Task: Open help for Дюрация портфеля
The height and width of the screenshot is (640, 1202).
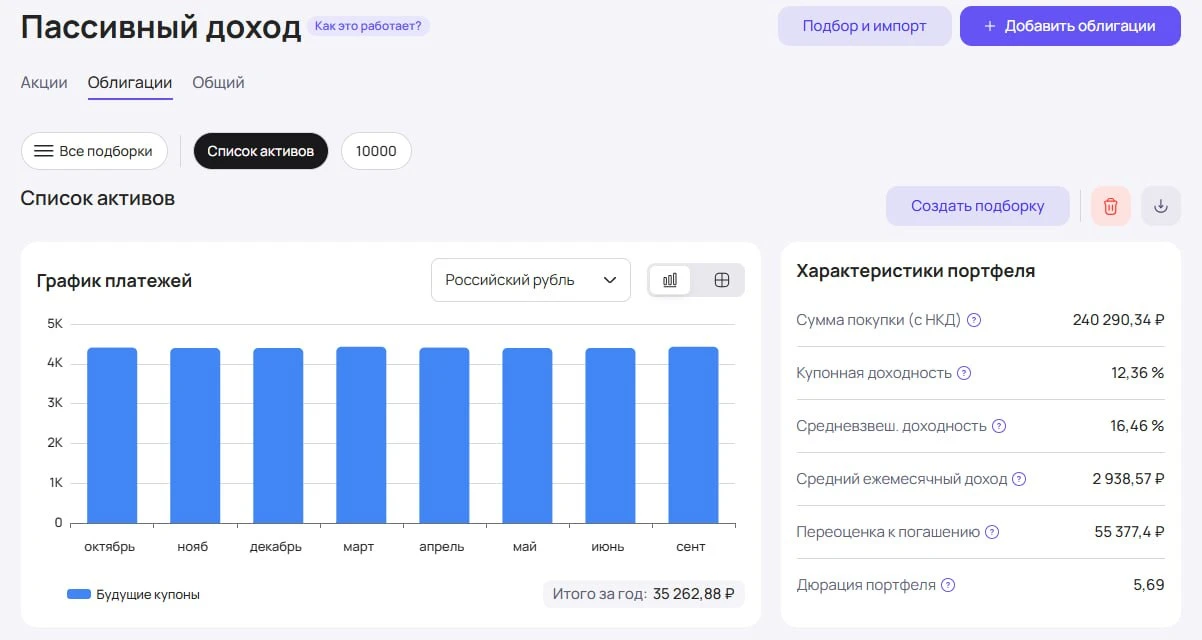Action: click(x=948, y=585)
